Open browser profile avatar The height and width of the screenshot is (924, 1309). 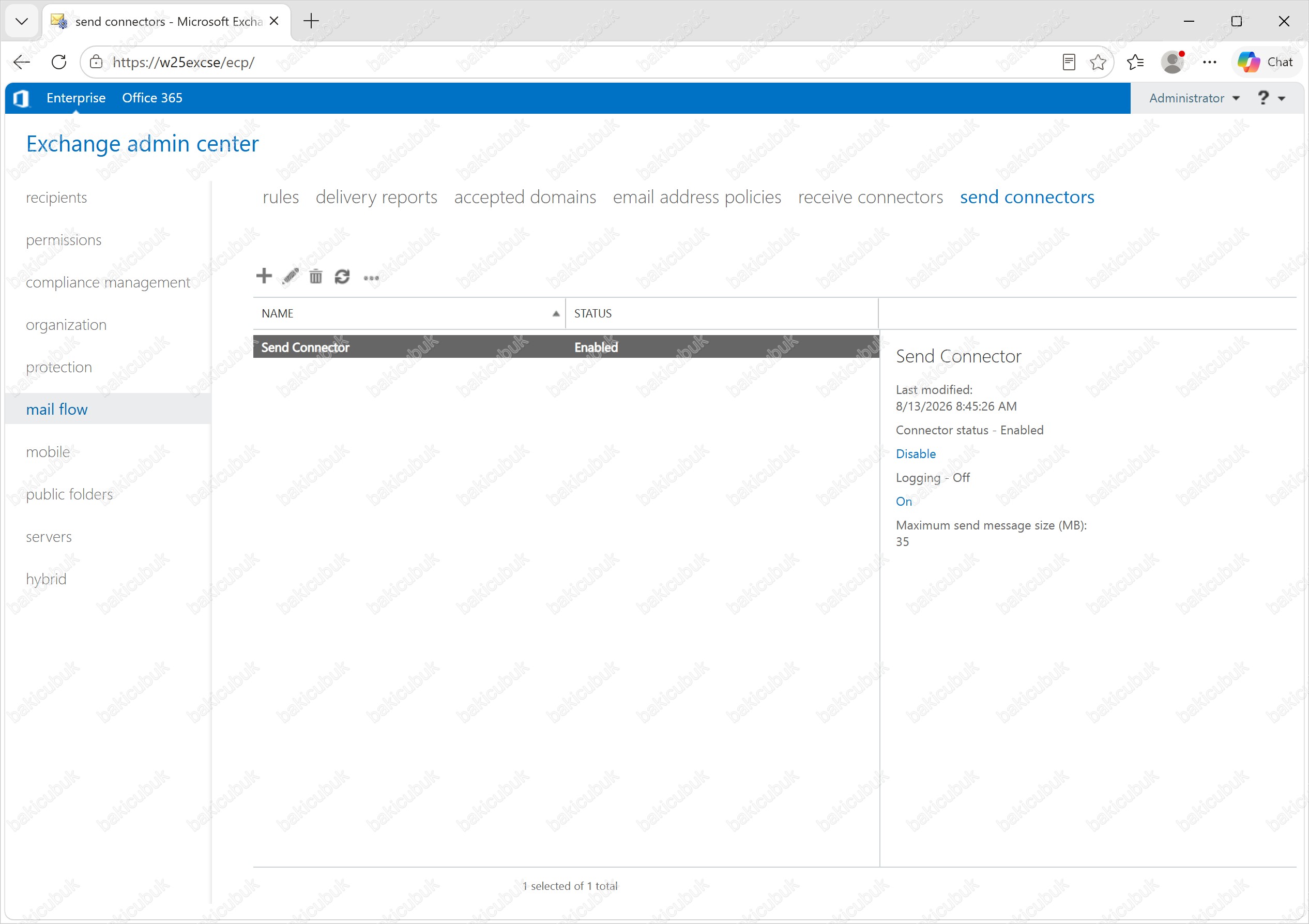[1173, 62]
